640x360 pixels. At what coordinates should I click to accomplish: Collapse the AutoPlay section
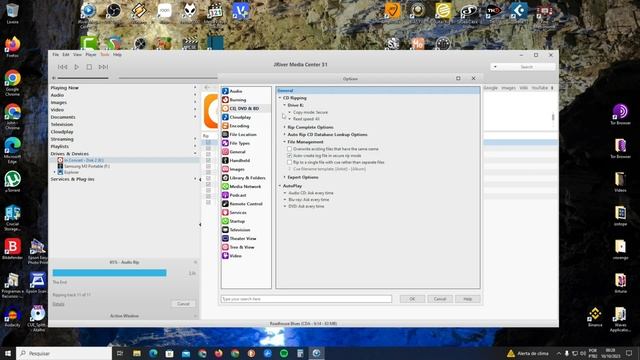[280, 186]
